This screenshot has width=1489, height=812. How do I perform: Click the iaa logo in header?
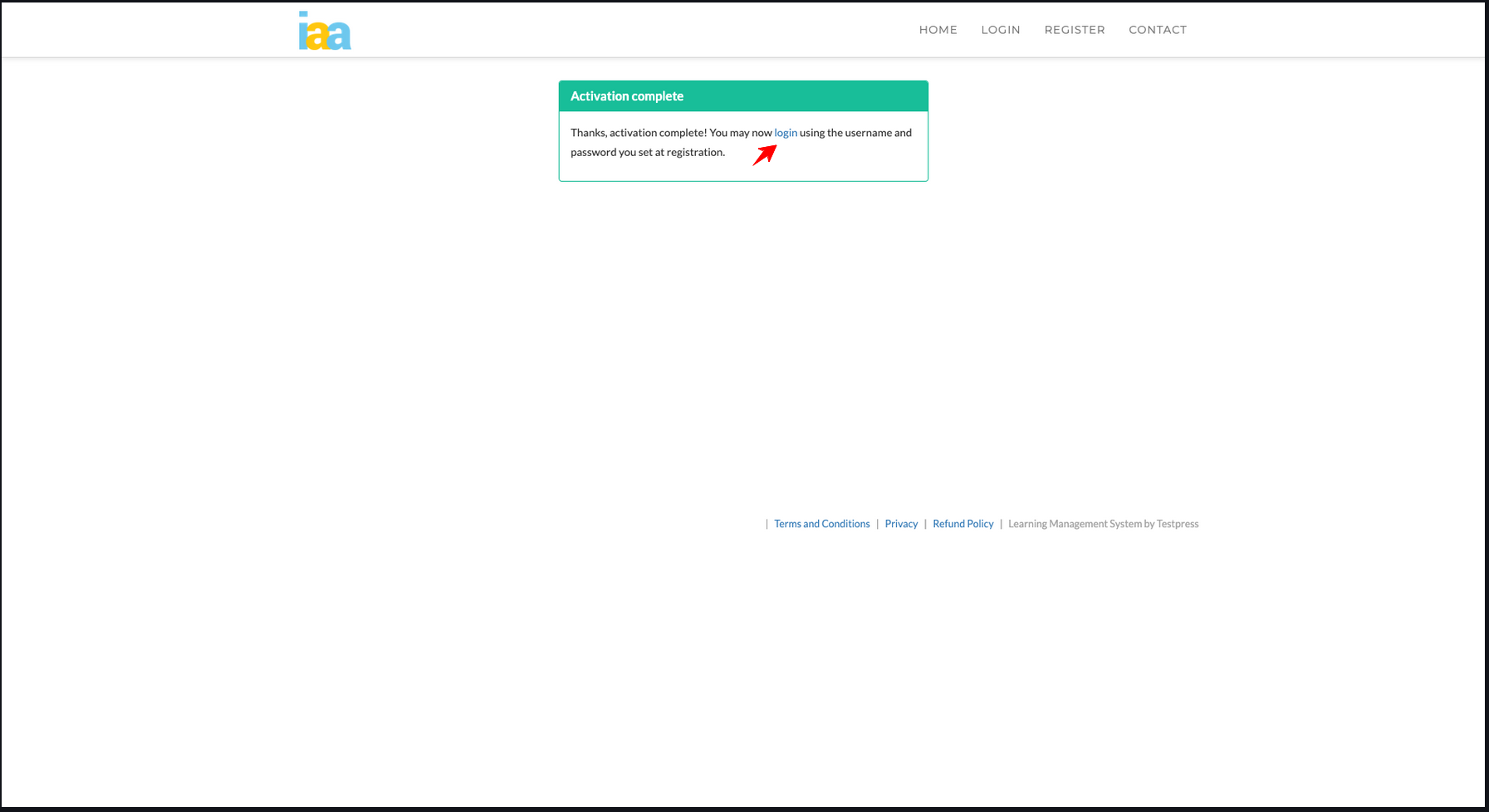pos(325,31)
